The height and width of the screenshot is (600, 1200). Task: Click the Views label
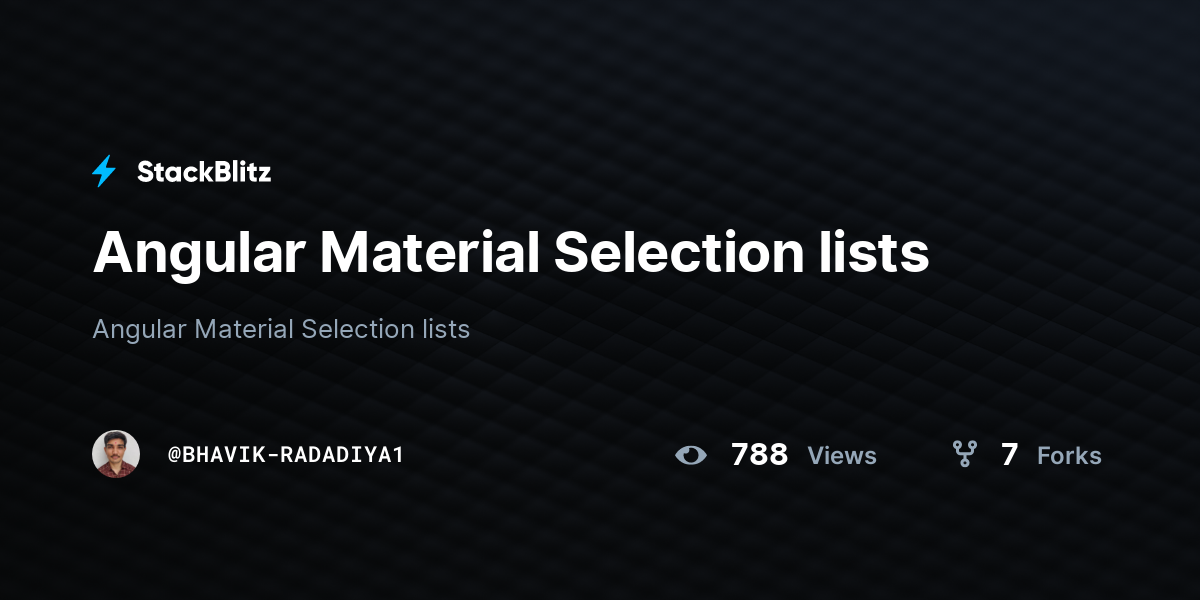tap(842, 456)
